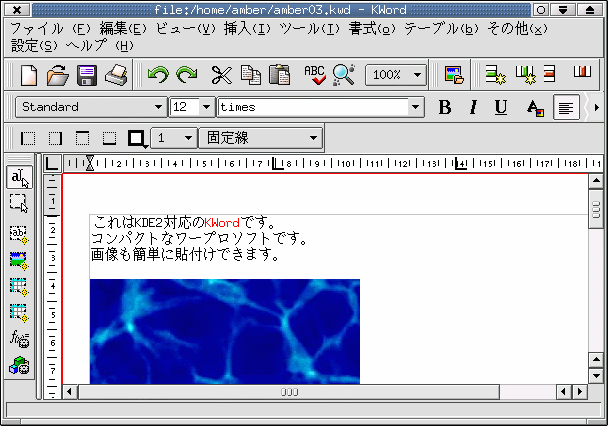The width and height of the screenshot is (608, 426).
Task: Run the ABC spell check
Action: (x=314, y=75)
